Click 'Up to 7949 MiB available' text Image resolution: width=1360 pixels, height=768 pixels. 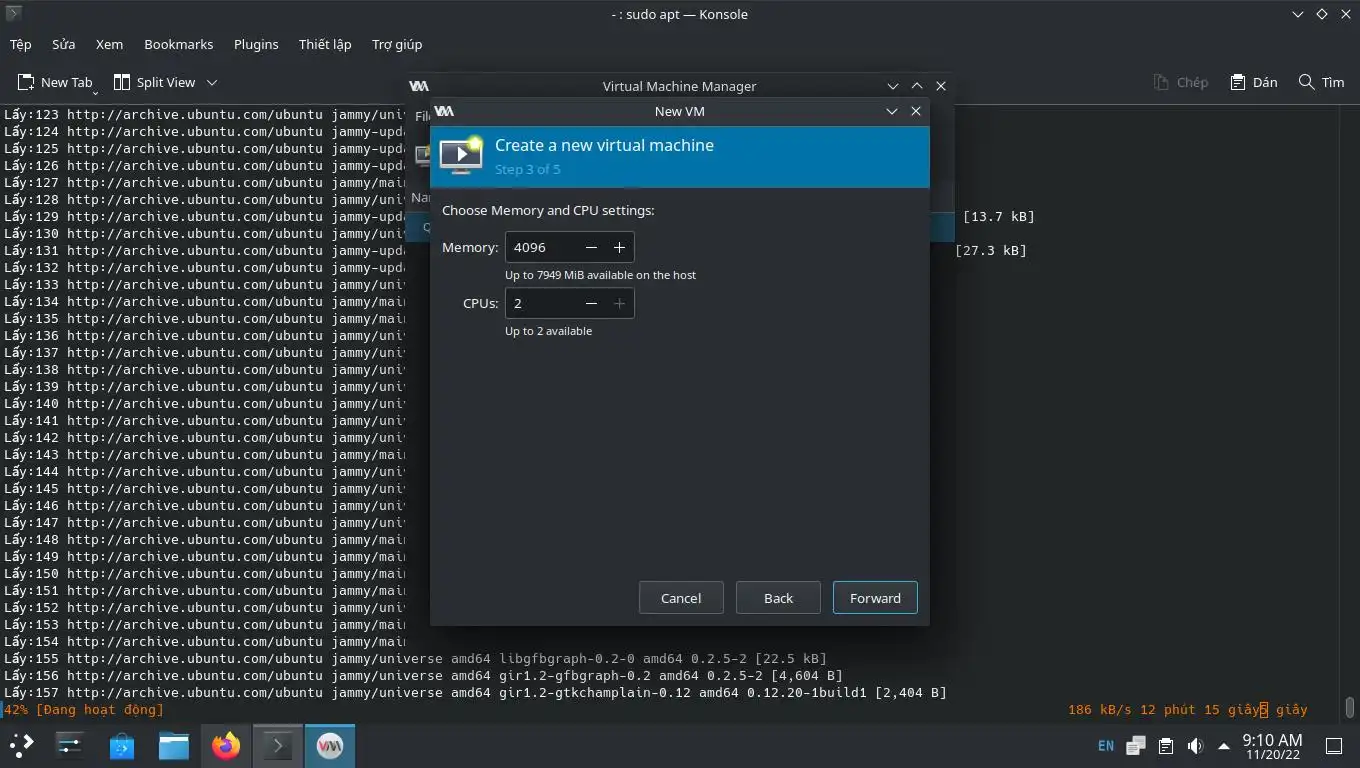(600, 275)
